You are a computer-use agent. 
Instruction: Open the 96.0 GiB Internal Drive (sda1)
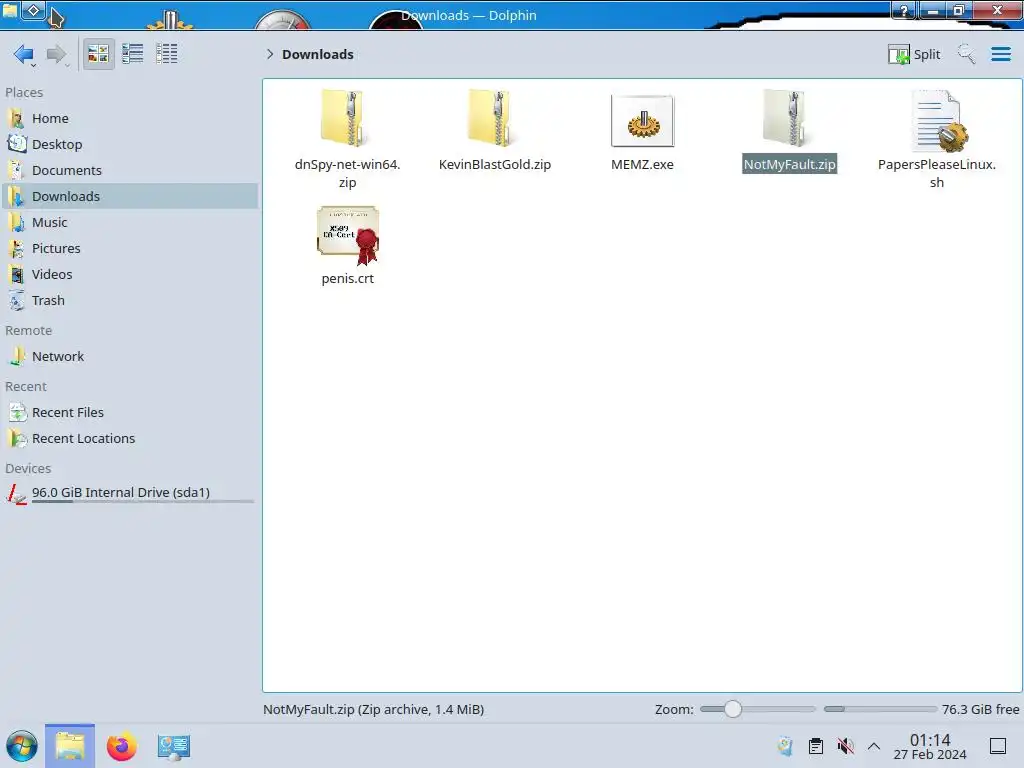(129, 493)
